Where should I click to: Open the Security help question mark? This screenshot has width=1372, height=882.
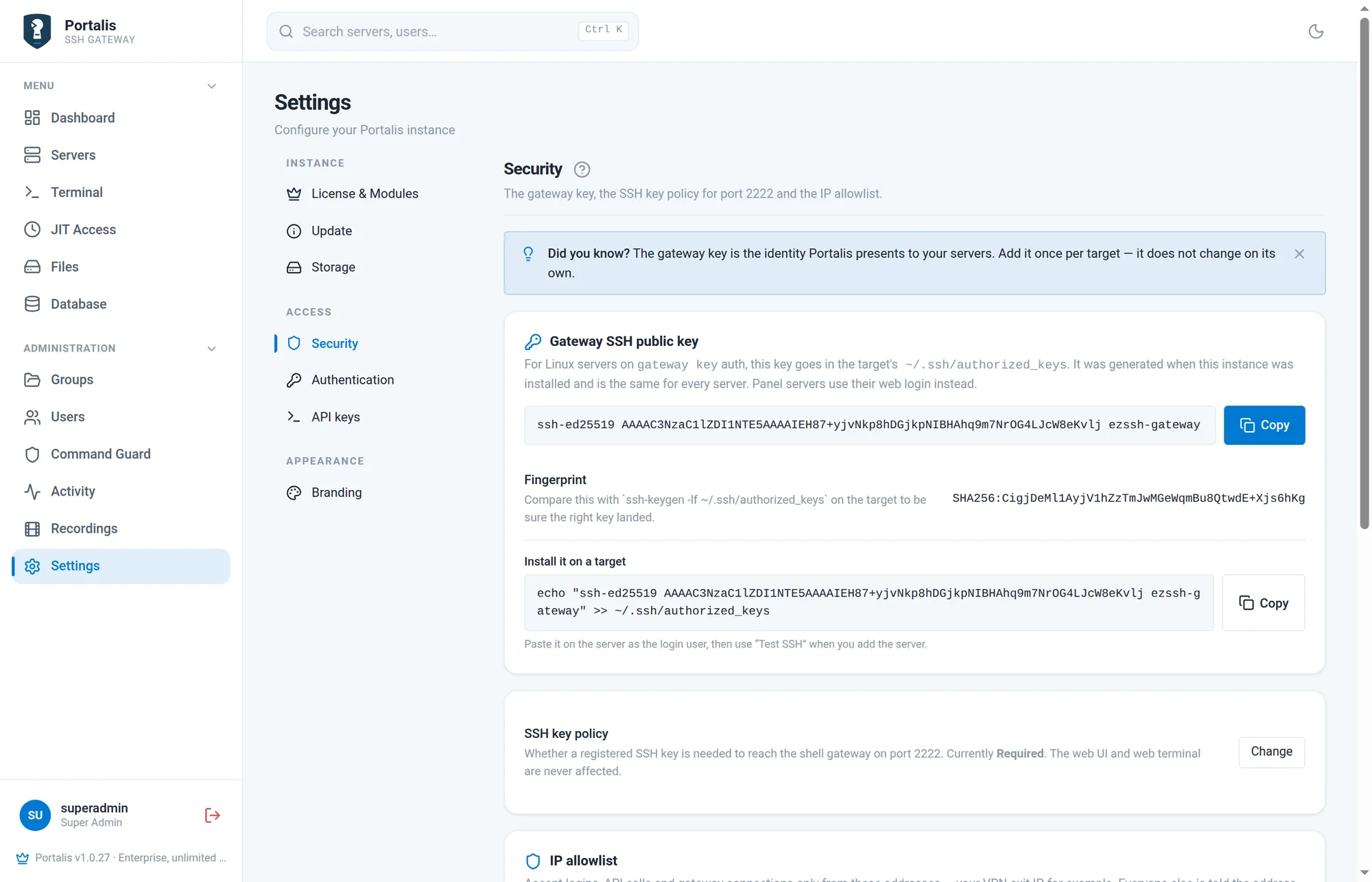582,170
